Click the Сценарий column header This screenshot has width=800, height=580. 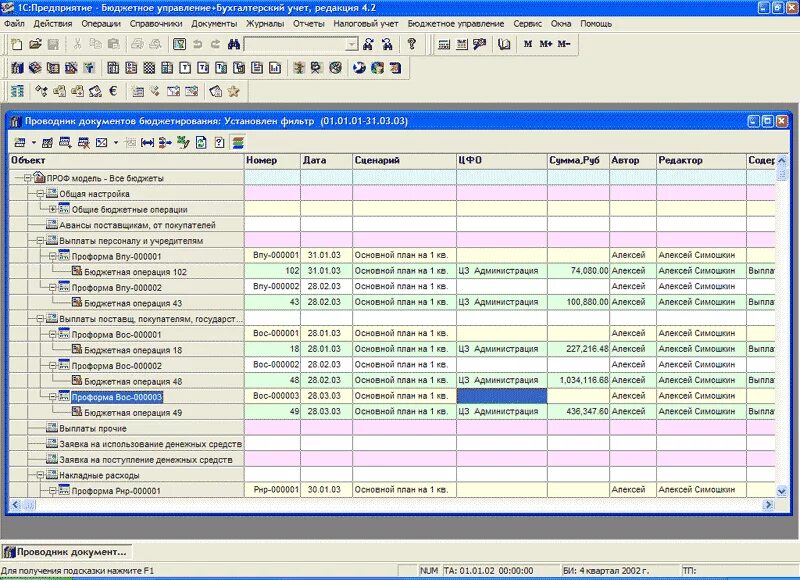[x=404, y=161]
